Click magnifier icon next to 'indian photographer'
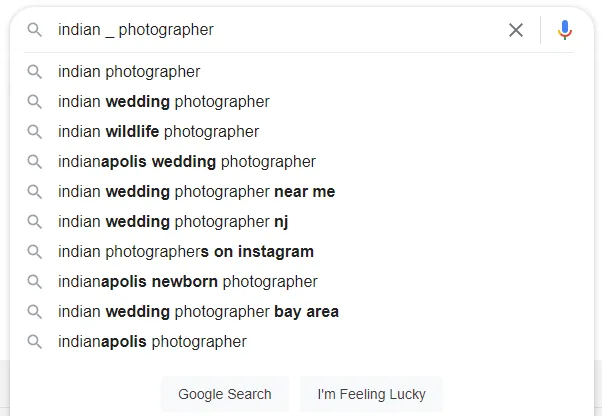The width and height of the screenshot is (602, 416). tap(35, 72)
